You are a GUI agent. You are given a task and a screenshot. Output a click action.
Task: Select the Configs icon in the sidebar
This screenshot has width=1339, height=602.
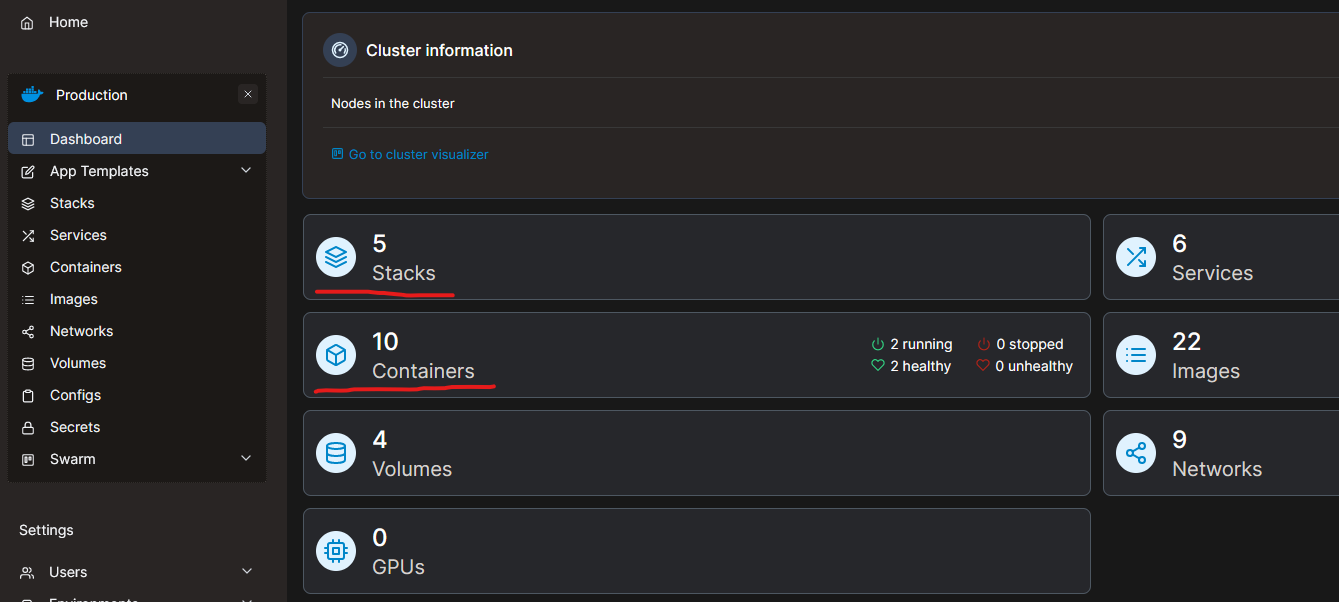pyautogui.click(x=30, y=395)
